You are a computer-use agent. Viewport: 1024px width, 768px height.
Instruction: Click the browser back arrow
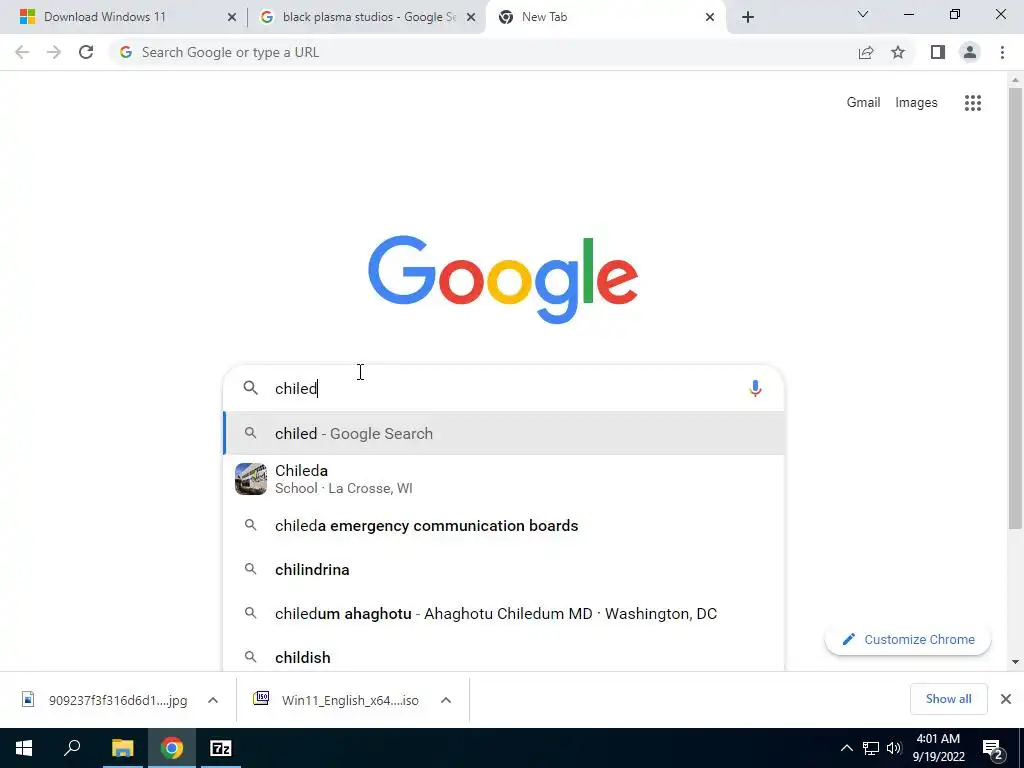[22, 52]
